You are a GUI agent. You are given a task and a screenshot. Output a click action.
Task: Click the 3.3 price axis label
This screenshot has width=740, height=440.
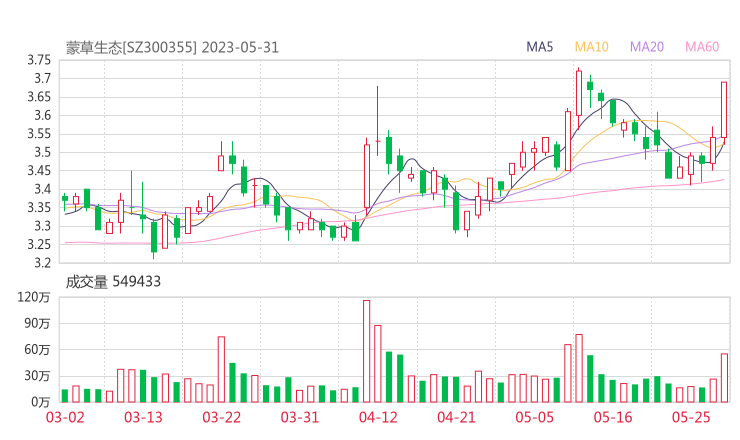point(42,226)
